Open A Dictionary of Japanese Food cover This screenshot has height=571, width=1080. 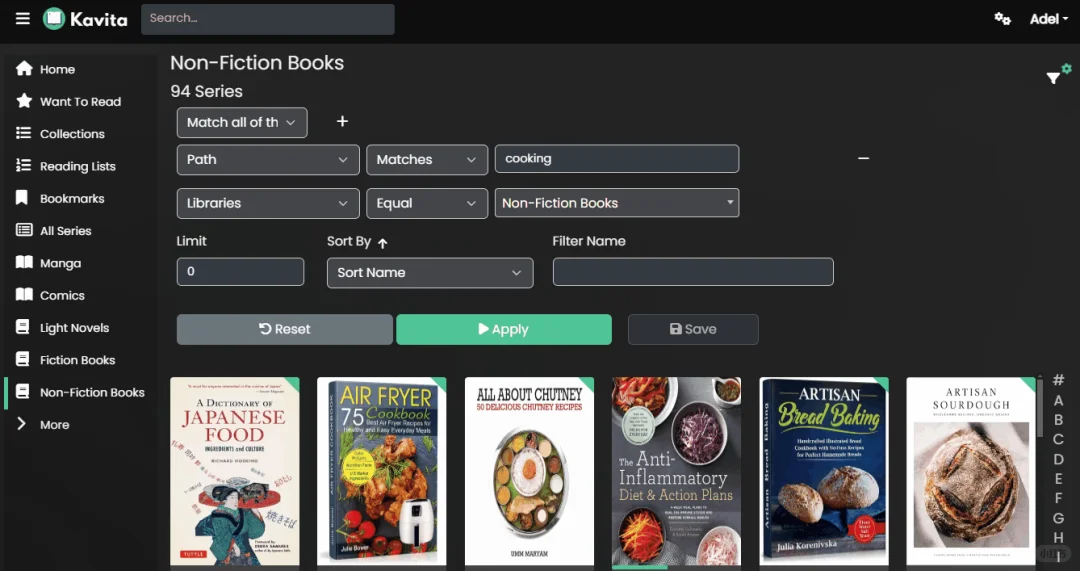coord(235,471)
